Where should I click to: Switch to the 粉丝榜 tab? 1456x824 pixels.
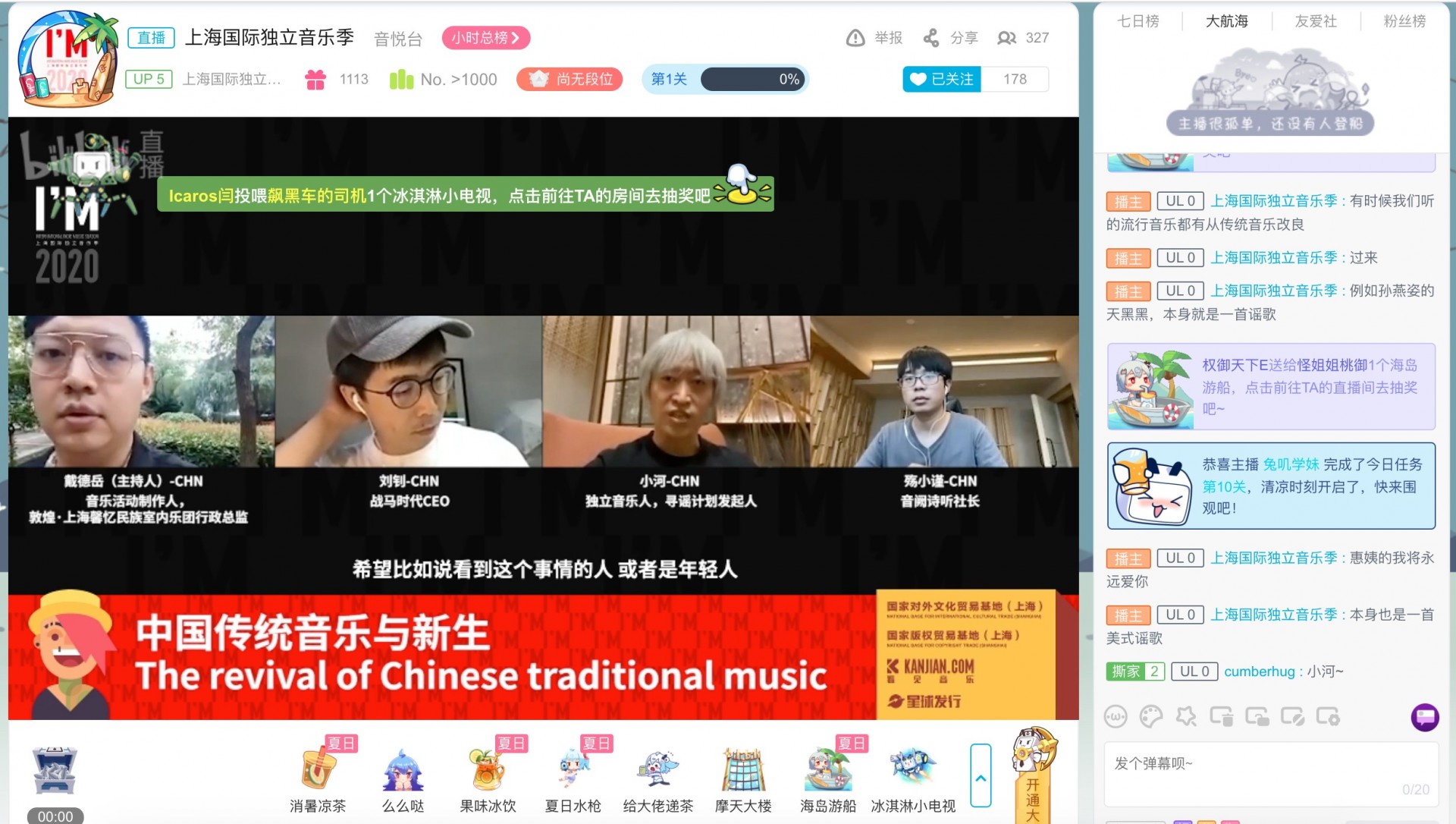(x=1404, y=21)
